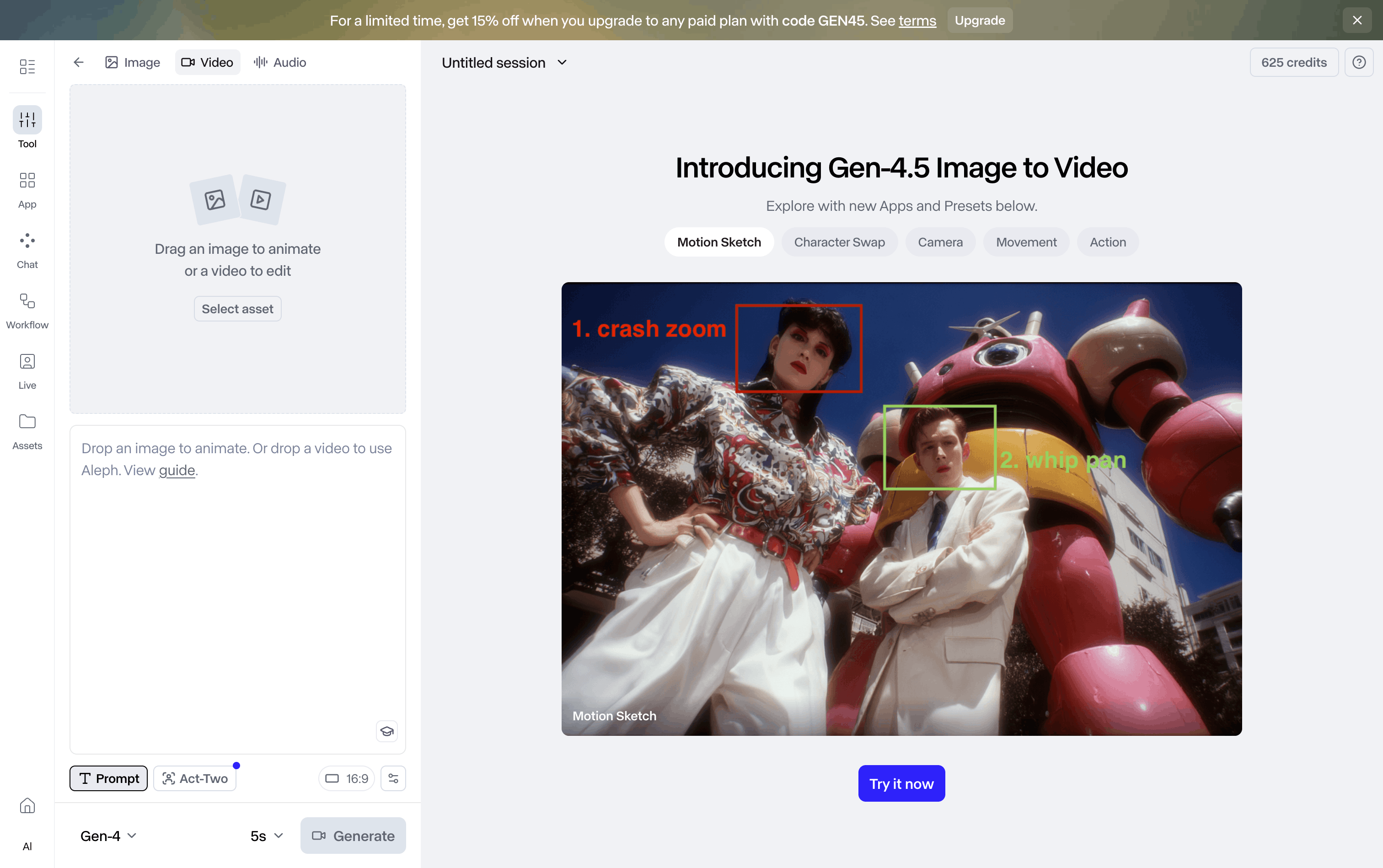The height and width of the screenshot is (868, 1383).
Task: Click the prompt guide graduation cap icon
Action: tap(387, 731)
